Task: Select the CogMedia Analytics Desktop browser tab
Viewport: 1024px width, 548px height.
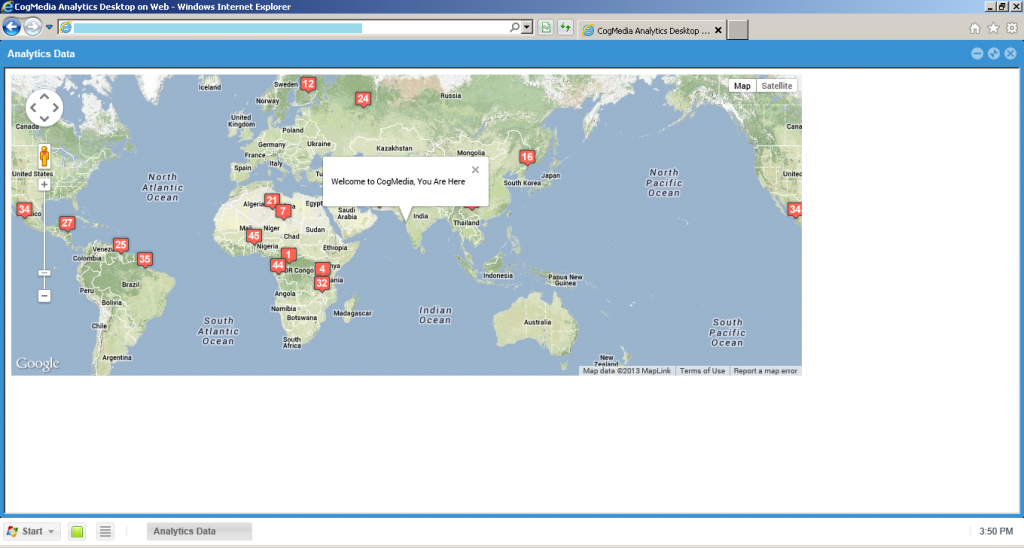Action: [646, 30]
